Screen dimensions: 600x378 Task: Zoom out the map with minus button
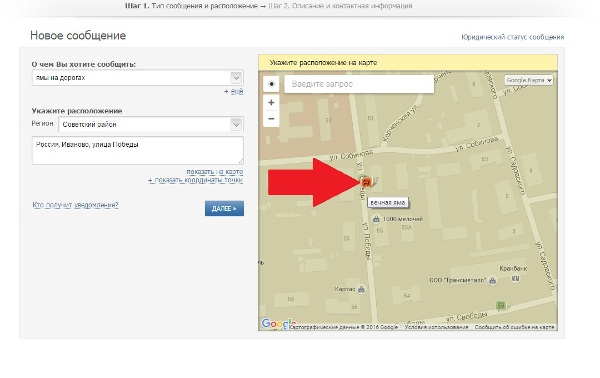coord(271,119)
